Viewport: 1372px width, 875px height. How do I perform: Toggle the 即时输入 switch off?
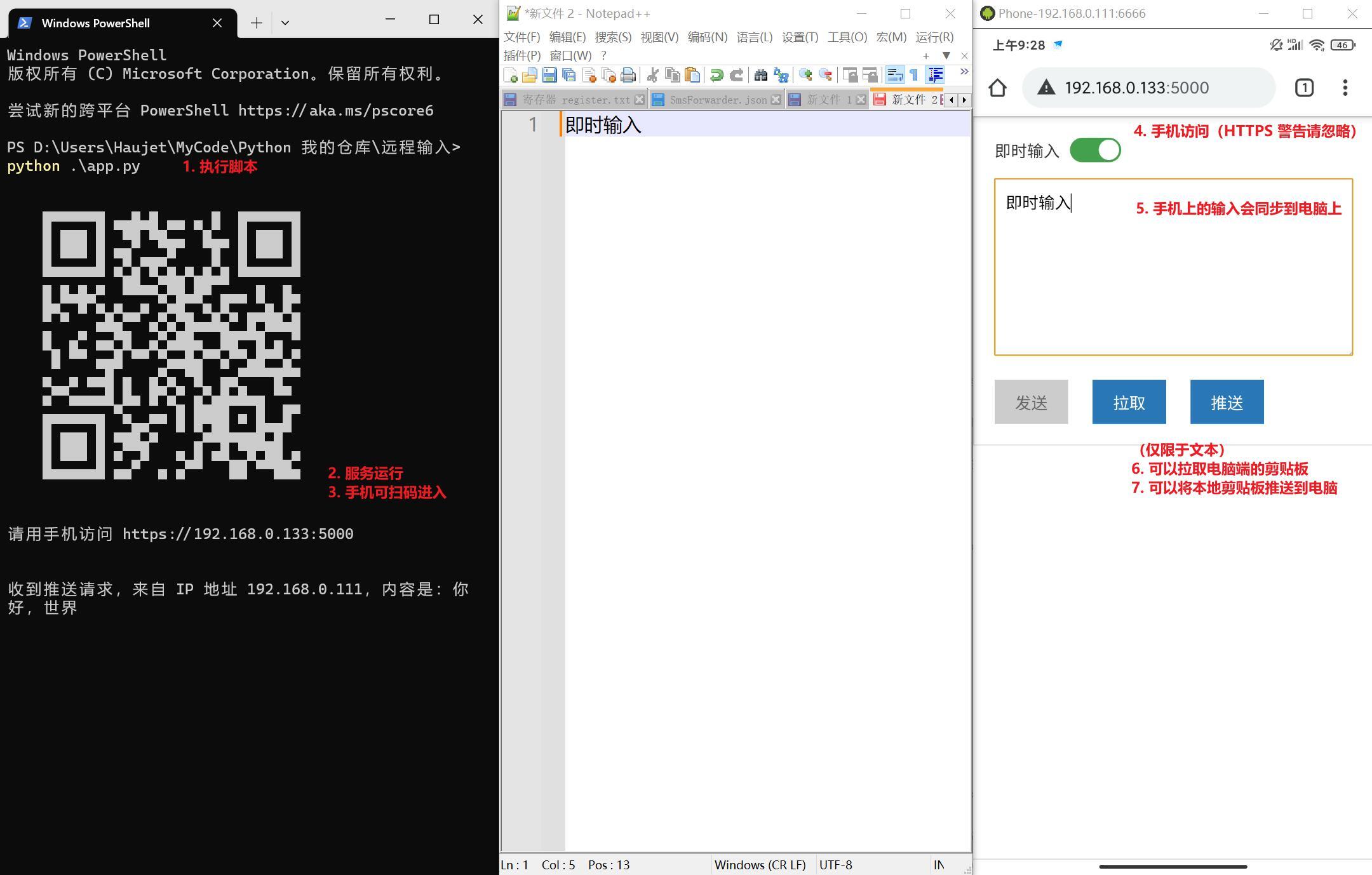point(1095,150)
